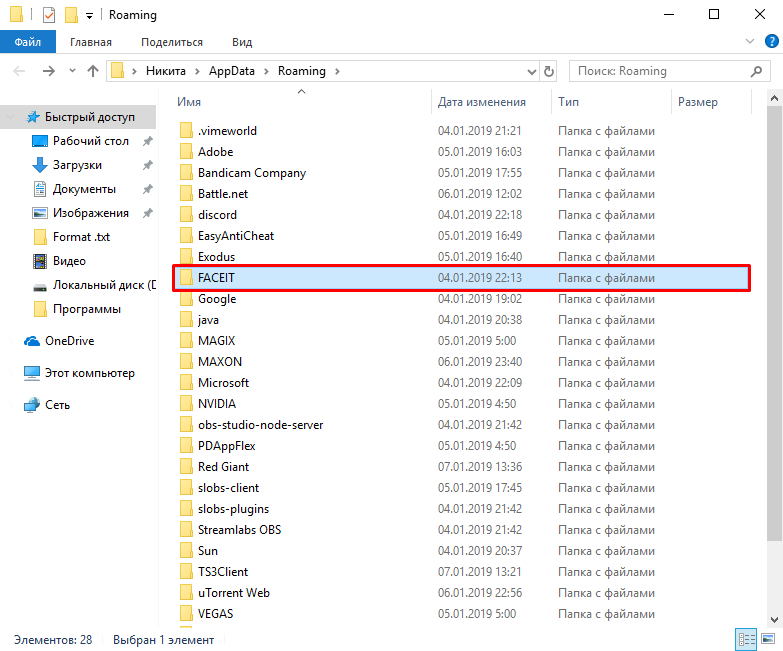This screenshot has height=651, width=783.
Task: Select Локальный диск in navigation pane
Action: [x=104, y=285]
